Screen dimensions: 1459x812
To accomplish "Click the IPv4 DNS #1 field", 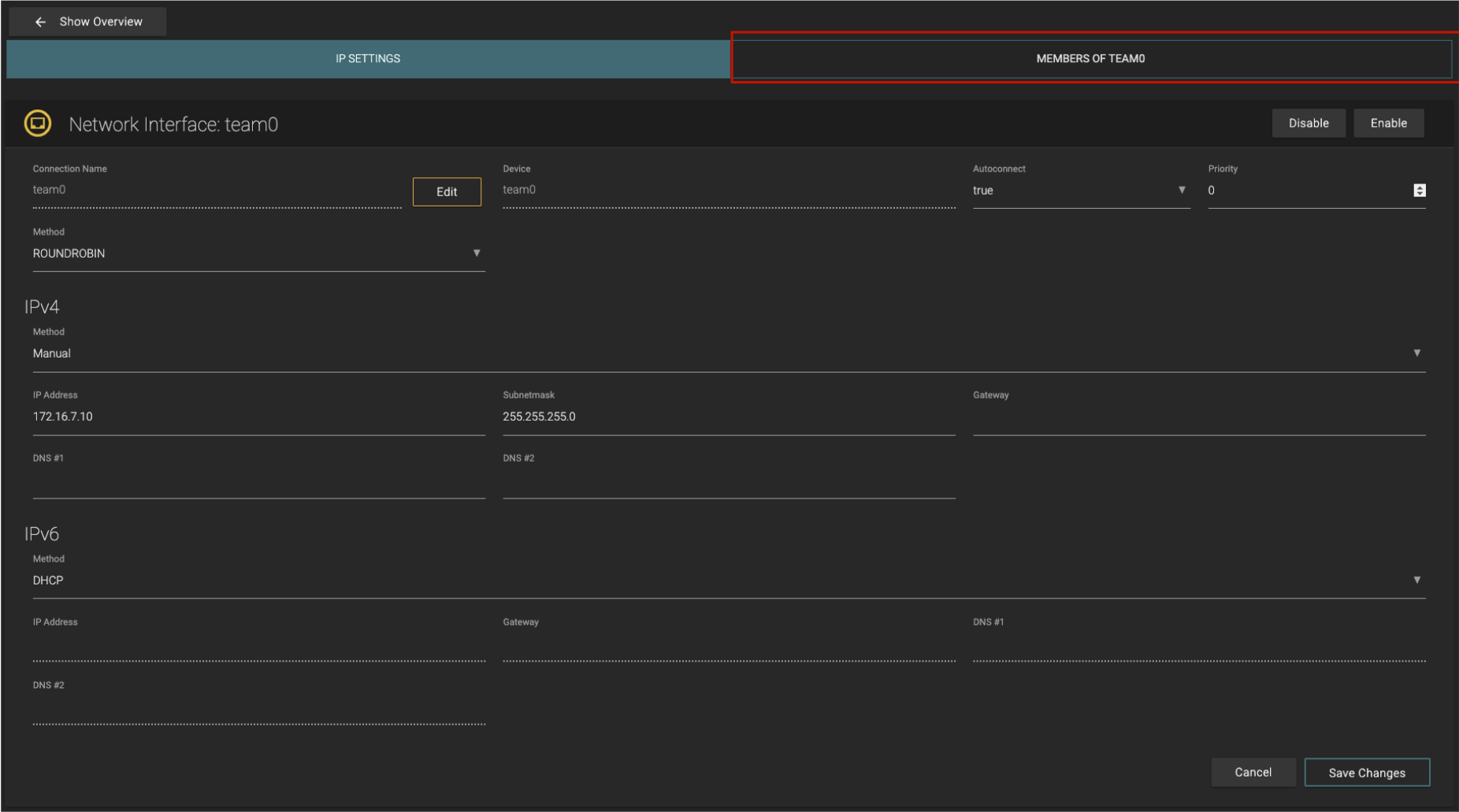I will coord(258,480).
